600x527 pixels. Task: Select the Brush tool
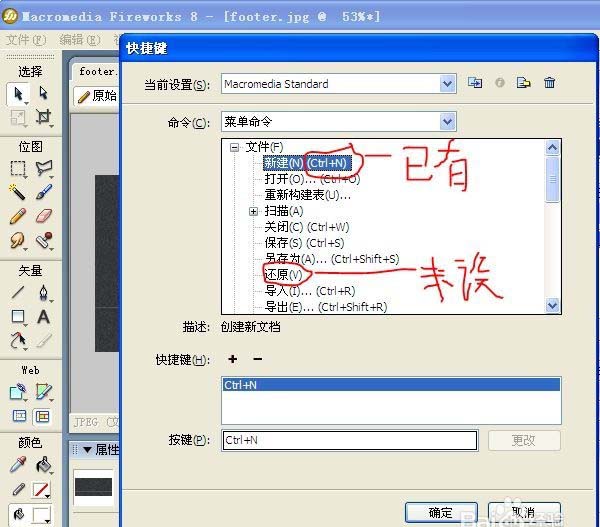coord(43,192)
